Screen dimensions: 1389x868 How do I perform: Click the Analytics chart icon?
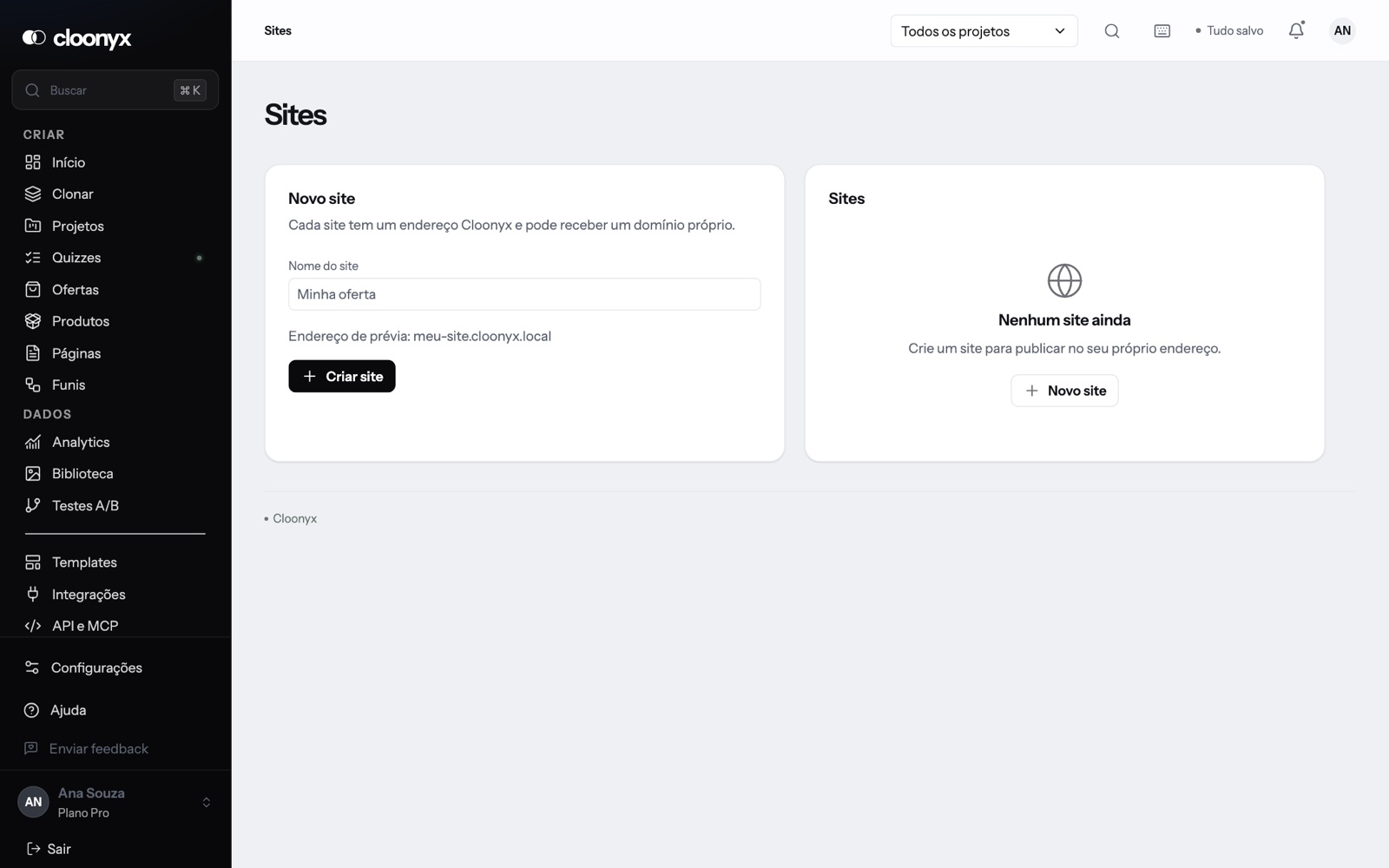(33, 442)
